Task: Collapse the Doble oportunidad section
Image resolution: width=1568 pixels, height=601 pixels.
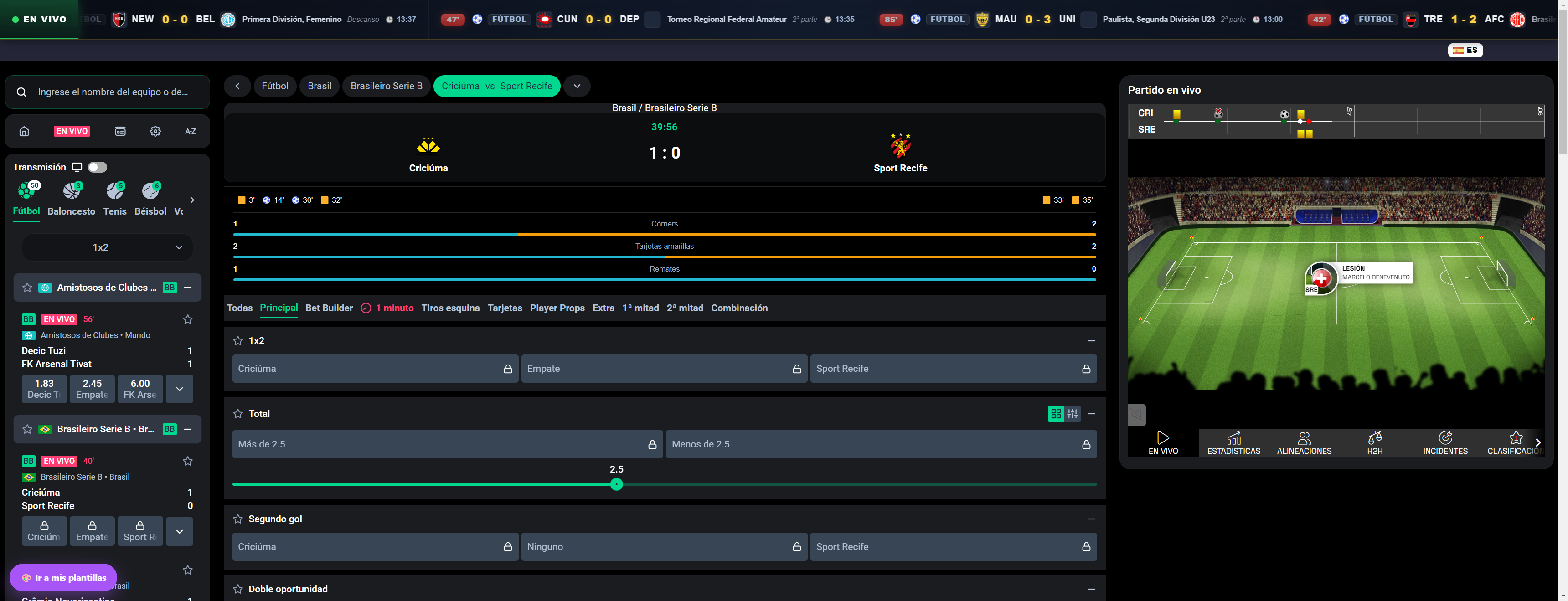Action: click(x=1091, y=590)
